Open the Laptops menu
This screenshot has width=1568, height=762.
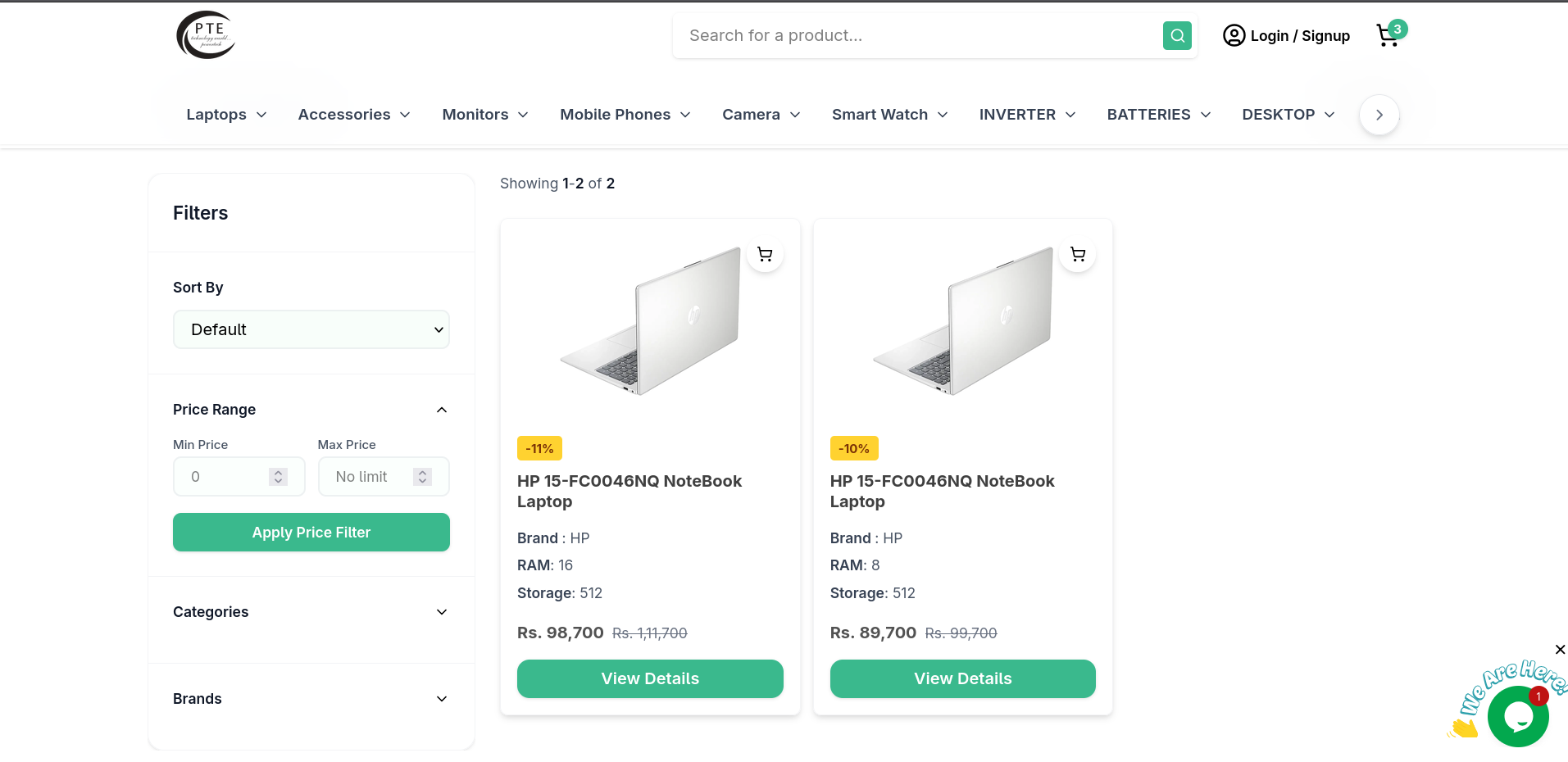click(226, 115)
